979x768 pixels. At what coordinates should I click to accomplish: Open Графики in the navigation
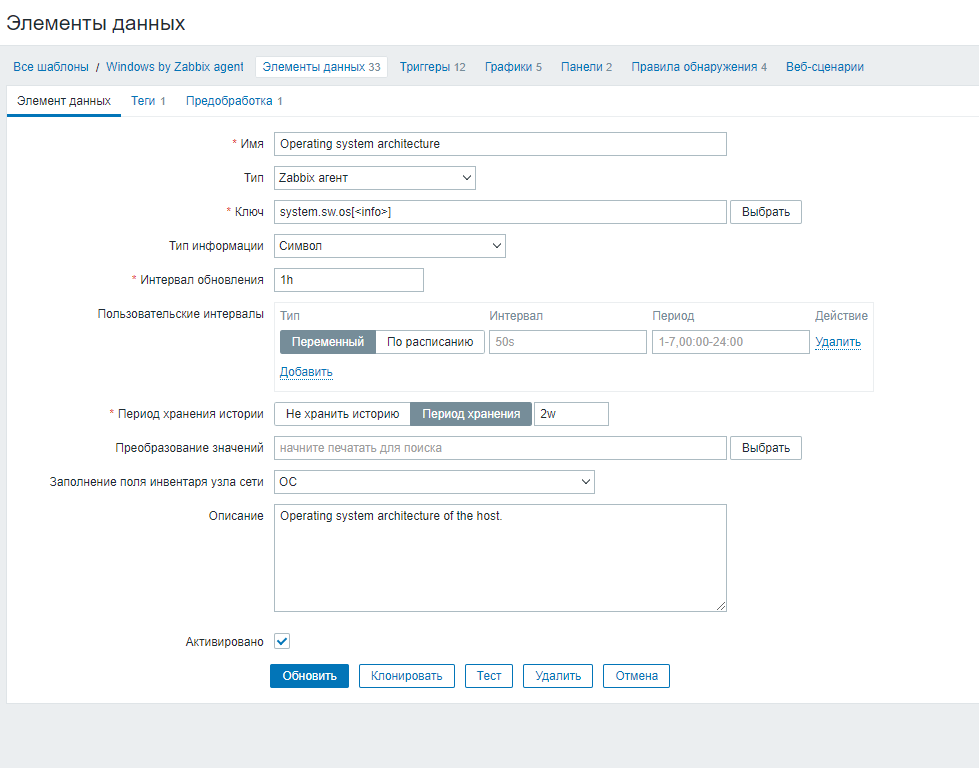[512, 67]
